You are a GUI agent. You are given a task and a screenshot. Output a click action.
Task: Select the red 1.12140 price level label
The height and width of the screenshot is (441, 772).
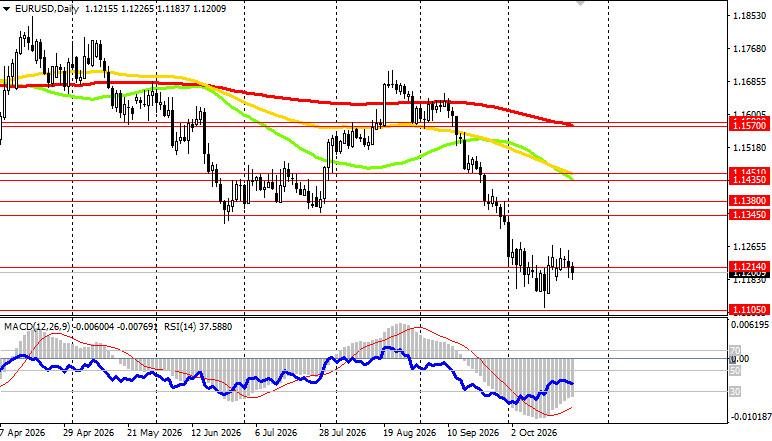pyautogui.click(x=749, y=266)
